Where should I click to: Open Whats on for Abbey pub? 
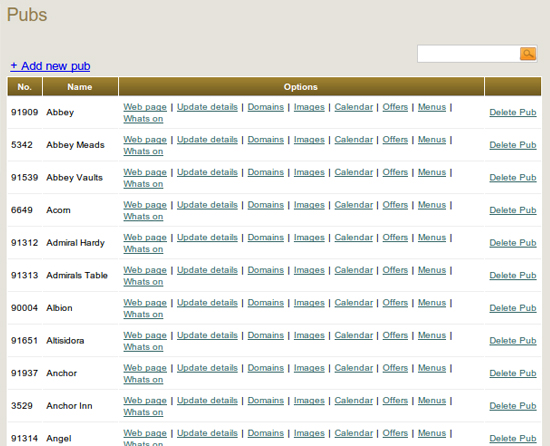pyautogui.click(x=143, y=119)
